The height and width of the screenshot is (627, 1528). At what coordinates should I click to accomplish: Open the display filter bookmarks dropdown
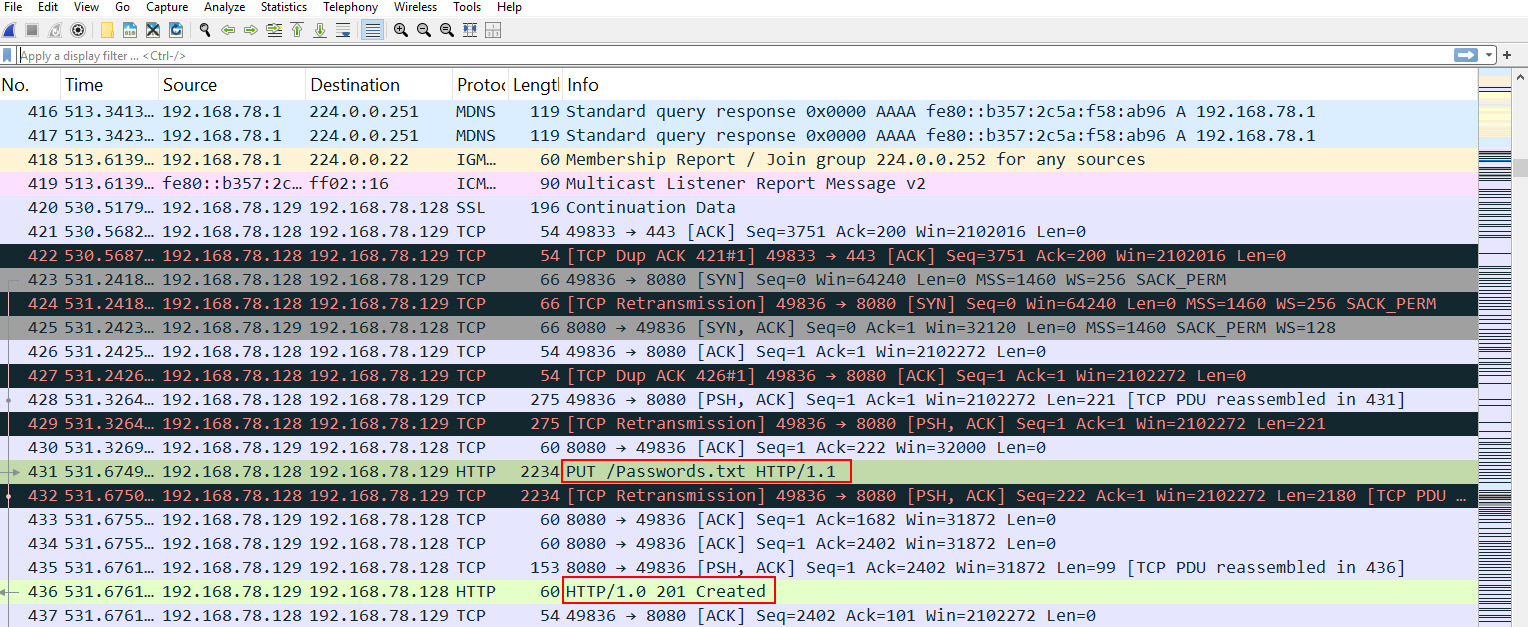9,56
